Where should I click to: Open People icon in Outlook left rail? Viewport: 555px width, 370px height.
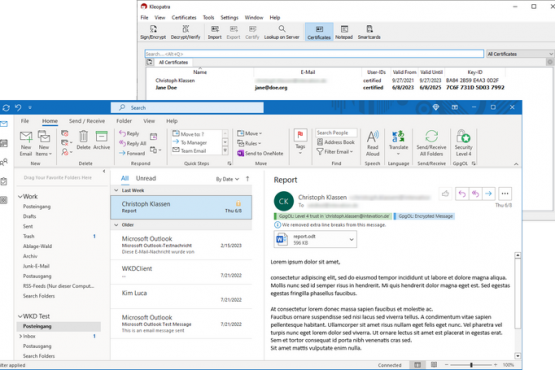pyautogui.click(x=4, y=163)
